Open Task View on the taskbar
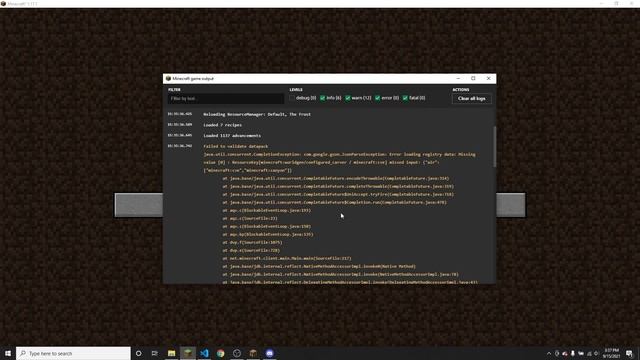 (155, 353)
